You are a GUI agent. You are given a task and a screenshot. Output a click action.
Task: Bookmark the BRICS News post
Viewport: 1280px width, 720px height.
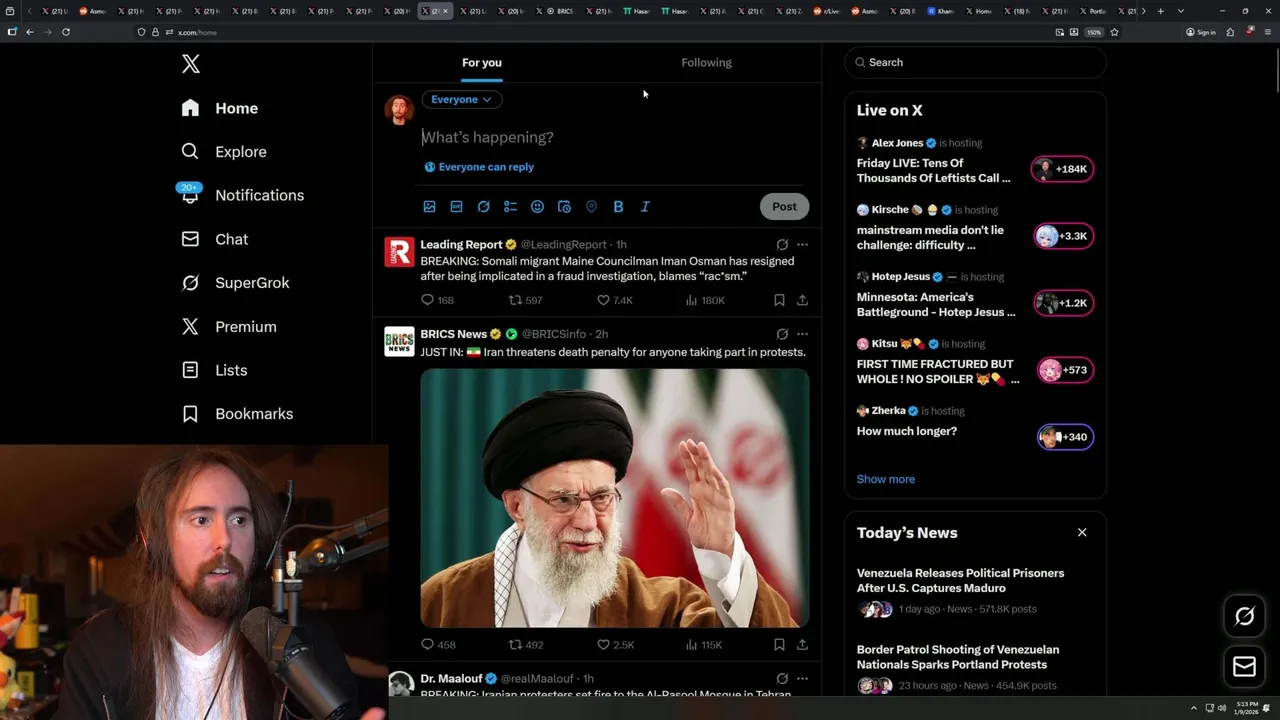[x=779, y=645]
